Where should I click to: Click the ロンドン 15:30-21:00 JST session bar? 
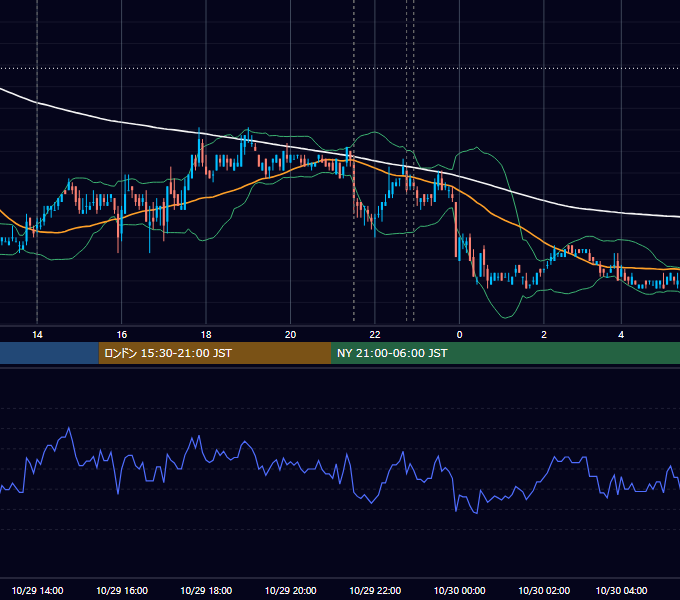pos(215,353)
